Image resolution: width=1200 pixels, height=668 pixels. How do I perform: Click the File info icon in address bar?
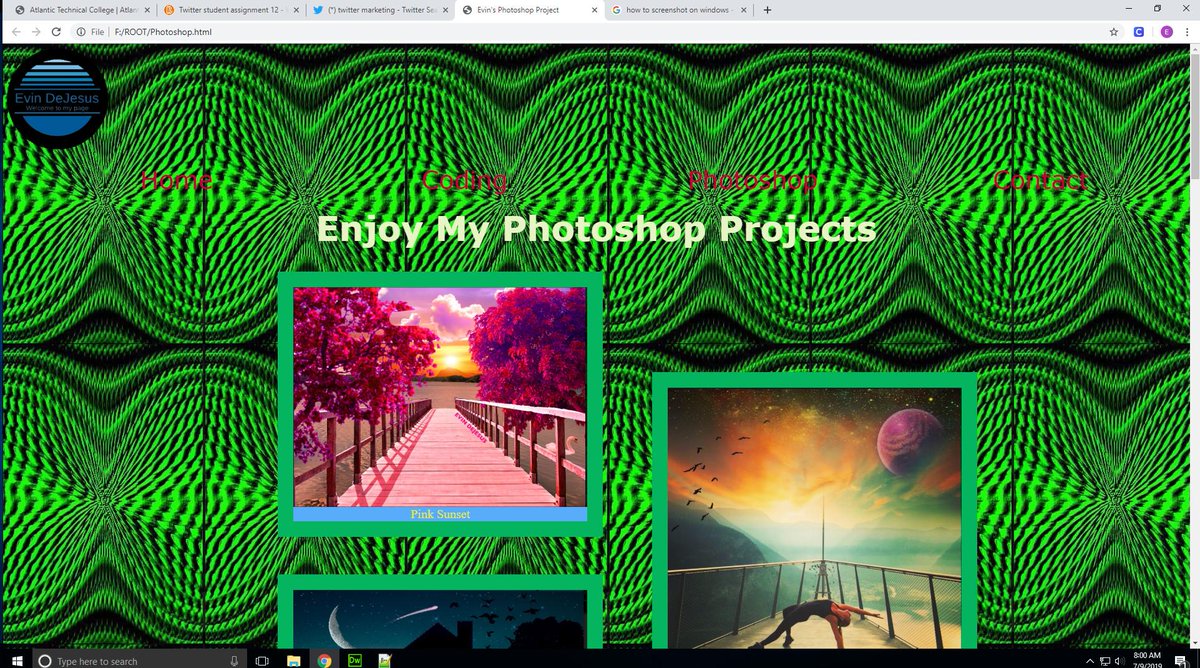click(81, 32)
